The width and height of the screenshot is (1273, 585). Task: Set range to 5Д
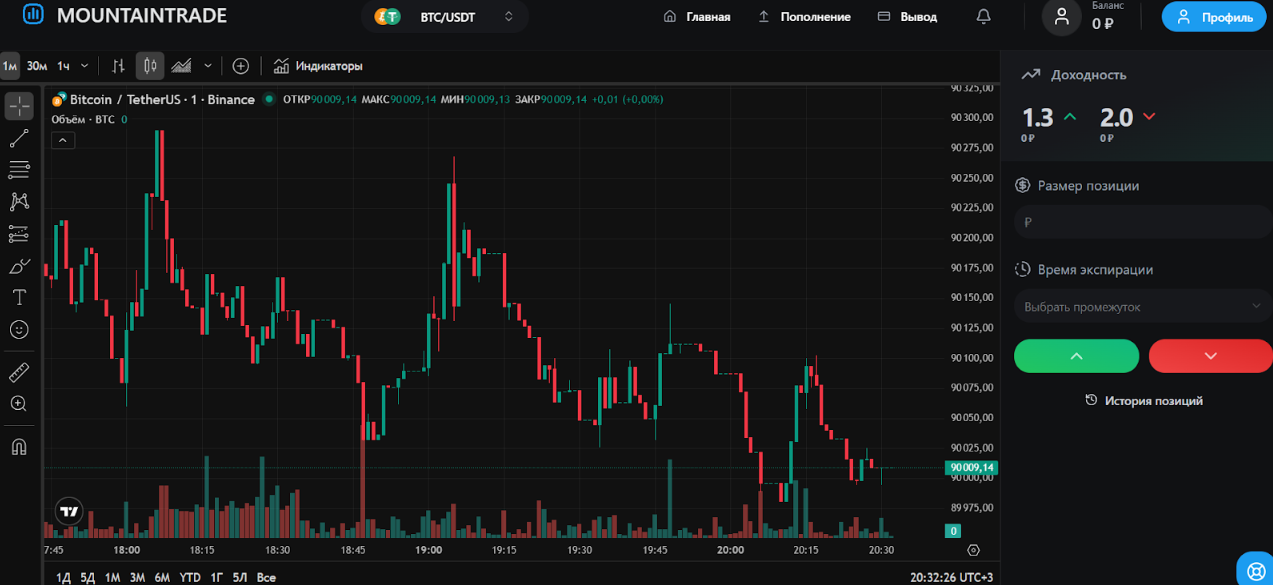[88, 577]
